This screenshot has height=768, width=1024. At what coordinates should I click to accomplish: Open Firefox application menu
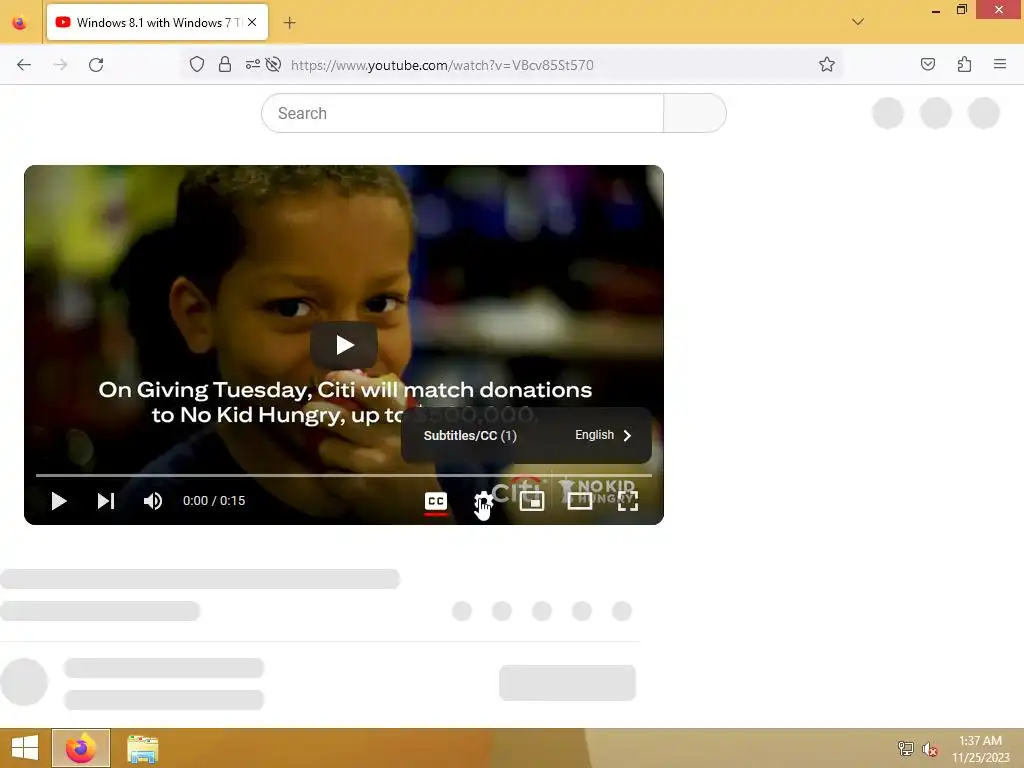[x=1000, y=65]
